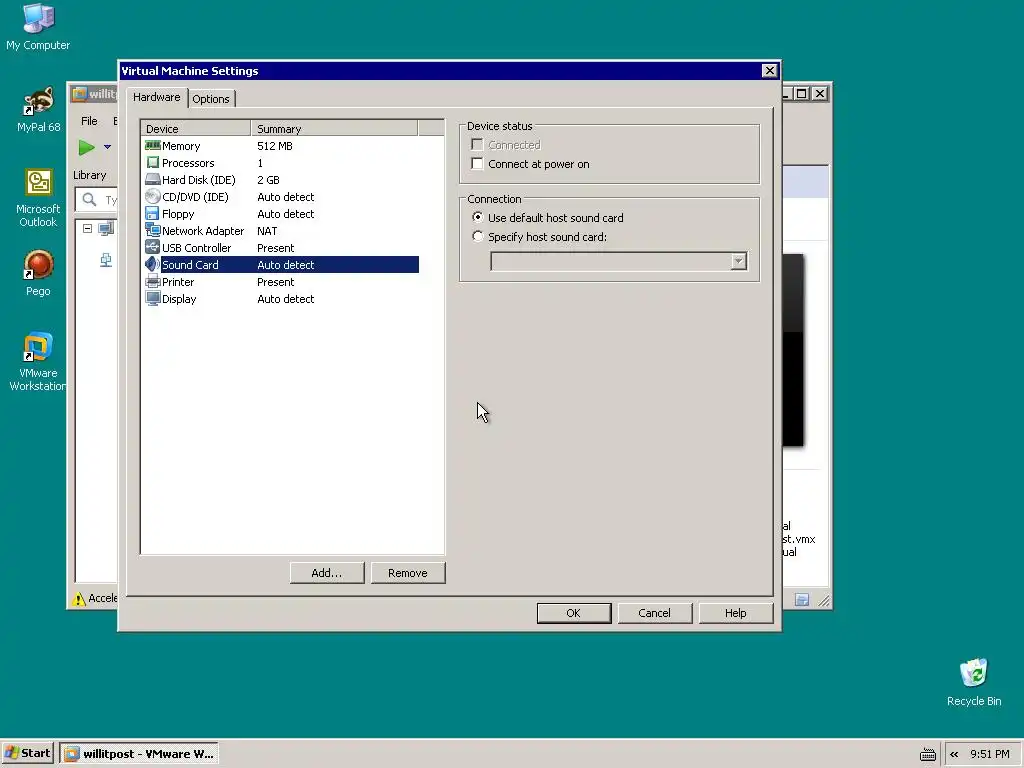
Task: Open power-on dropdown arrow beside play button
Action: coord(107,148)
